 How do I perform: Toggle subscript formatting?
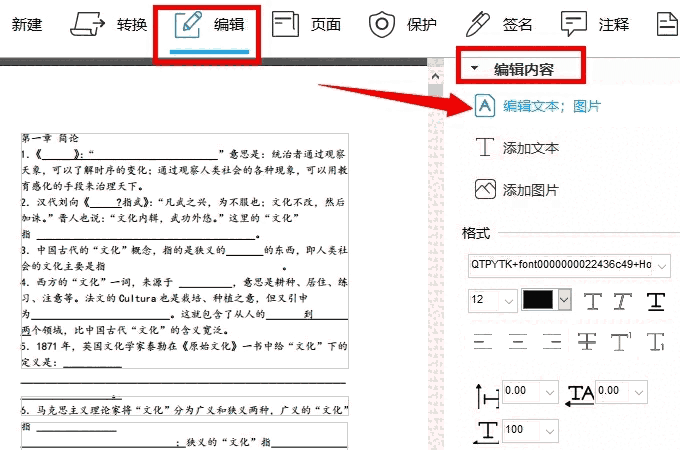656,342
